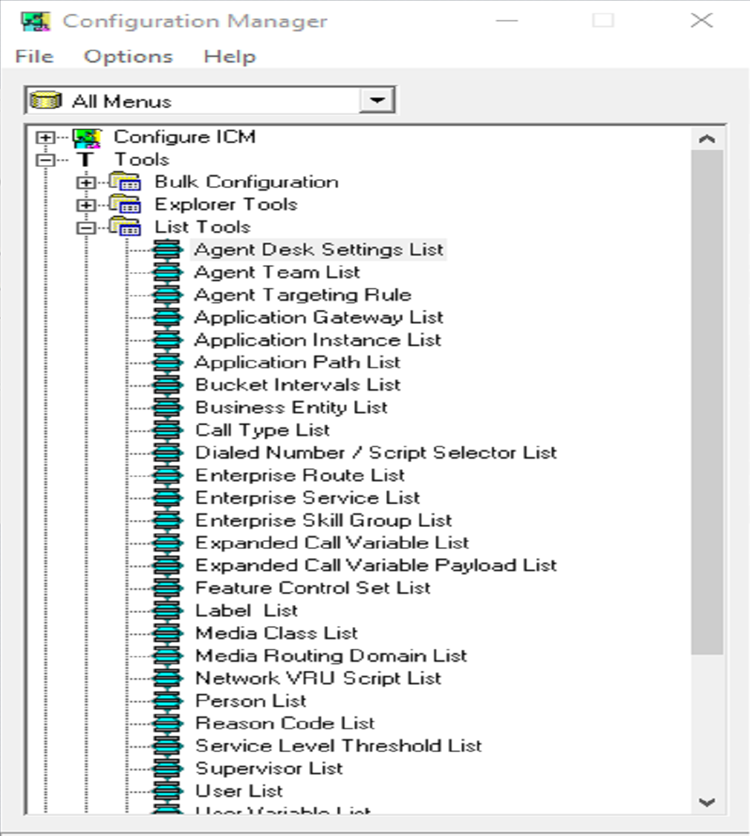The height and width of the screenshot is (836, 750).
Task: Select the Explorer Tools label
Action: coord(226,204)
